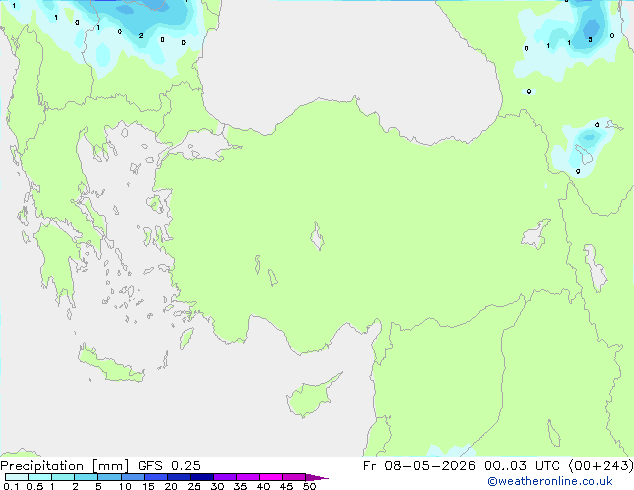Select the '00..03 UTC' time range text

(x=522, y=466)
